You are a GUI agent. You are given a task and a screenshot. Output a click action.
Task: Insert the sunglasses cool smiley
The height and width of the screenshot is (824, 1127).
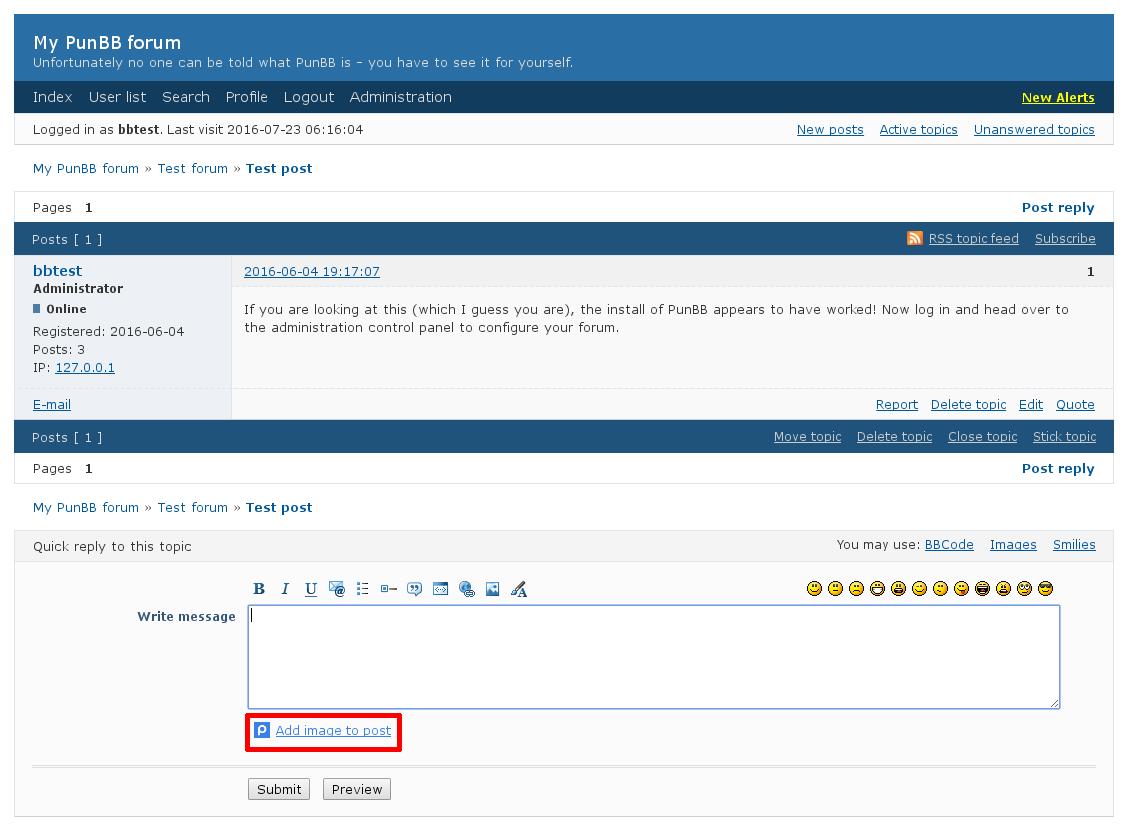1046,589
